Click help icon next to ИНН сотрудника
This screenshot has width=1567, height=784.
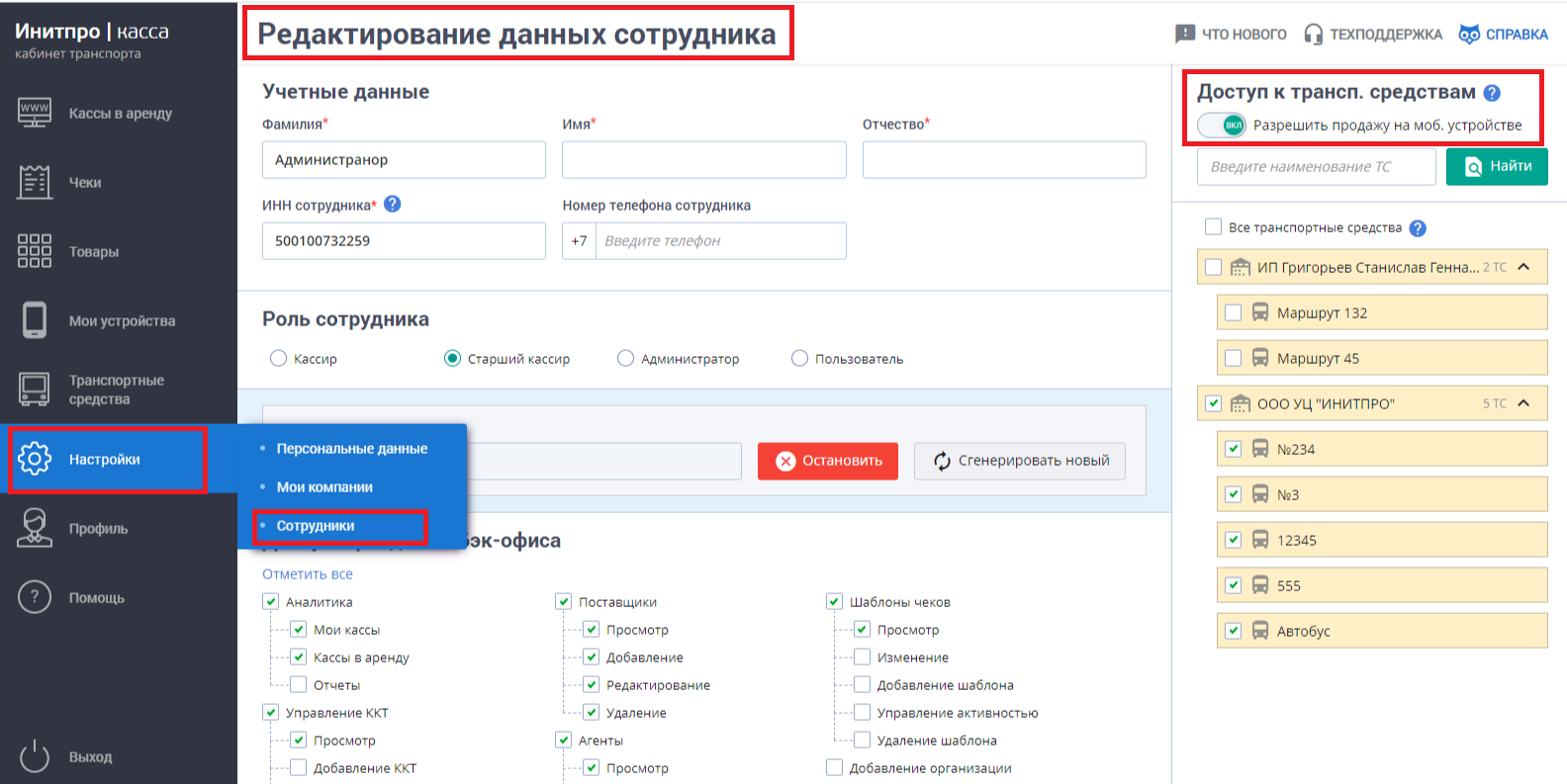pyautogui.click(x=392, y=205)
